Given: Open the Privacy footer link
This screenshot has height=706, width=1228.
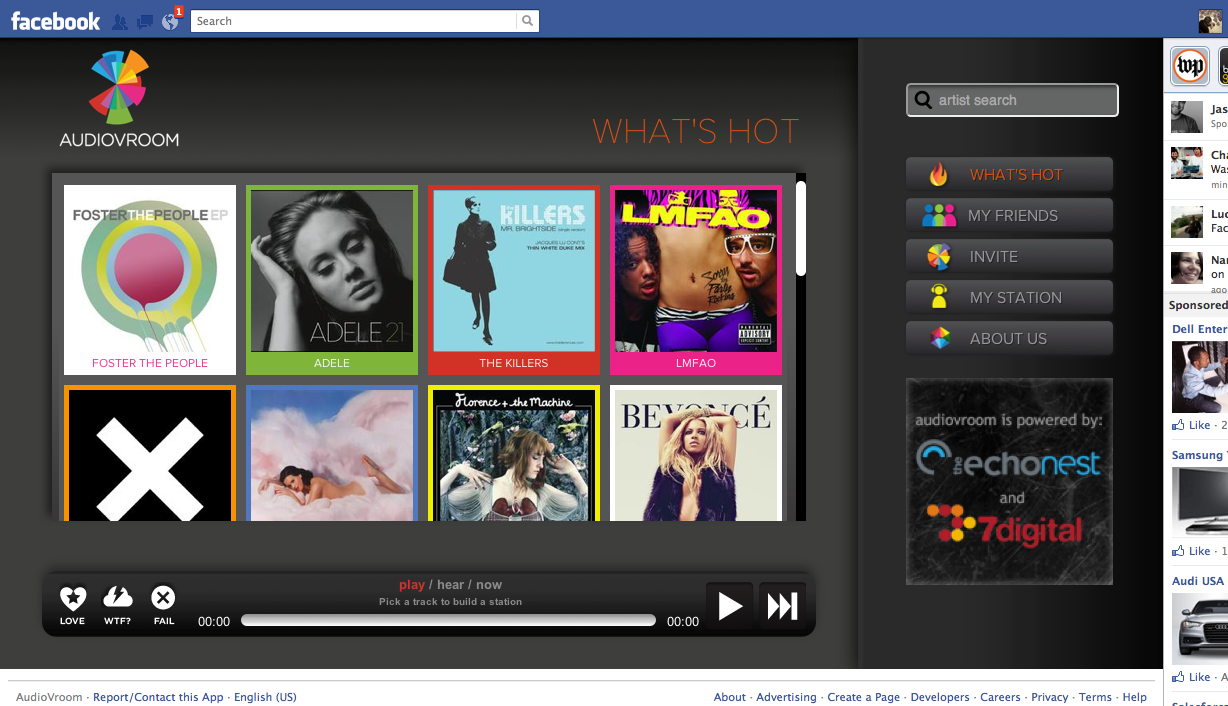Looking at the screenshot, I should pyautogui.click(x=1048, y=696).
